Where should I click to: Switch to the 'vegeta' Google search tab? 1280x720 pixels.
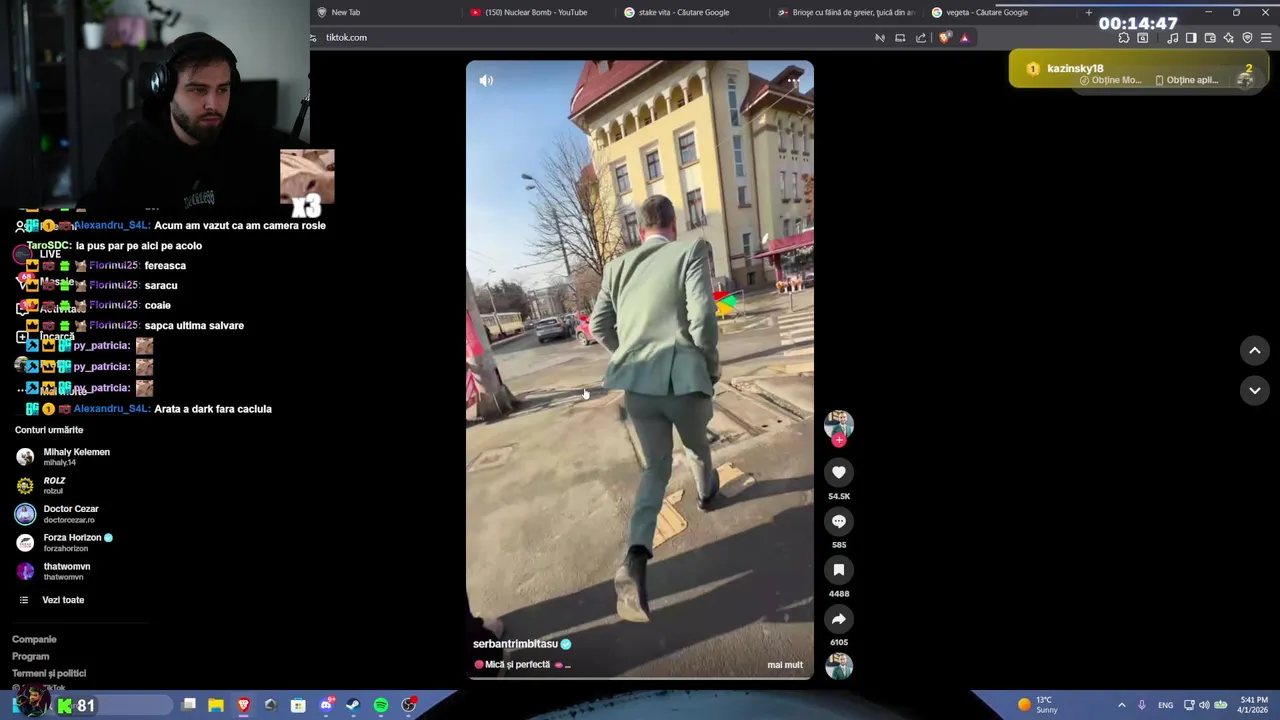(1000, 12)
